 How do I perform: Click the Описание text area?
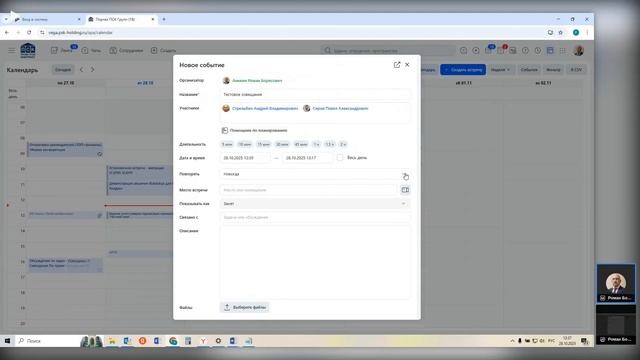[x=315, y=262]
